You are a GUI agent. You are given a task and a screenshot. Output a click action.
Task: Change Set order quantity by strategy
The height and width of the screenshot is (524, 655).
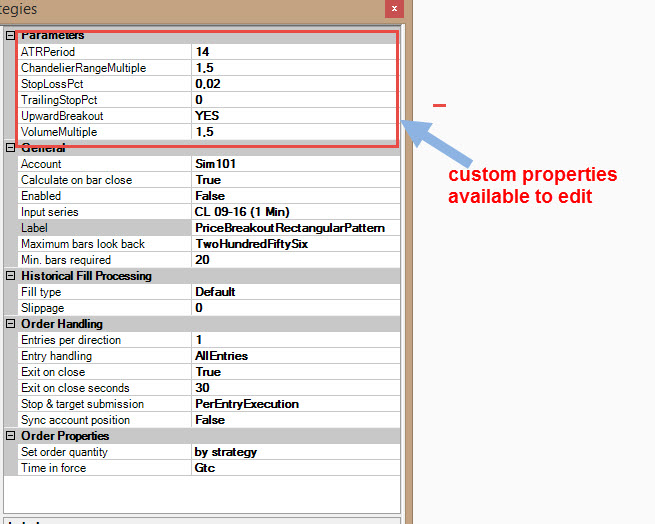pos(295,452)
